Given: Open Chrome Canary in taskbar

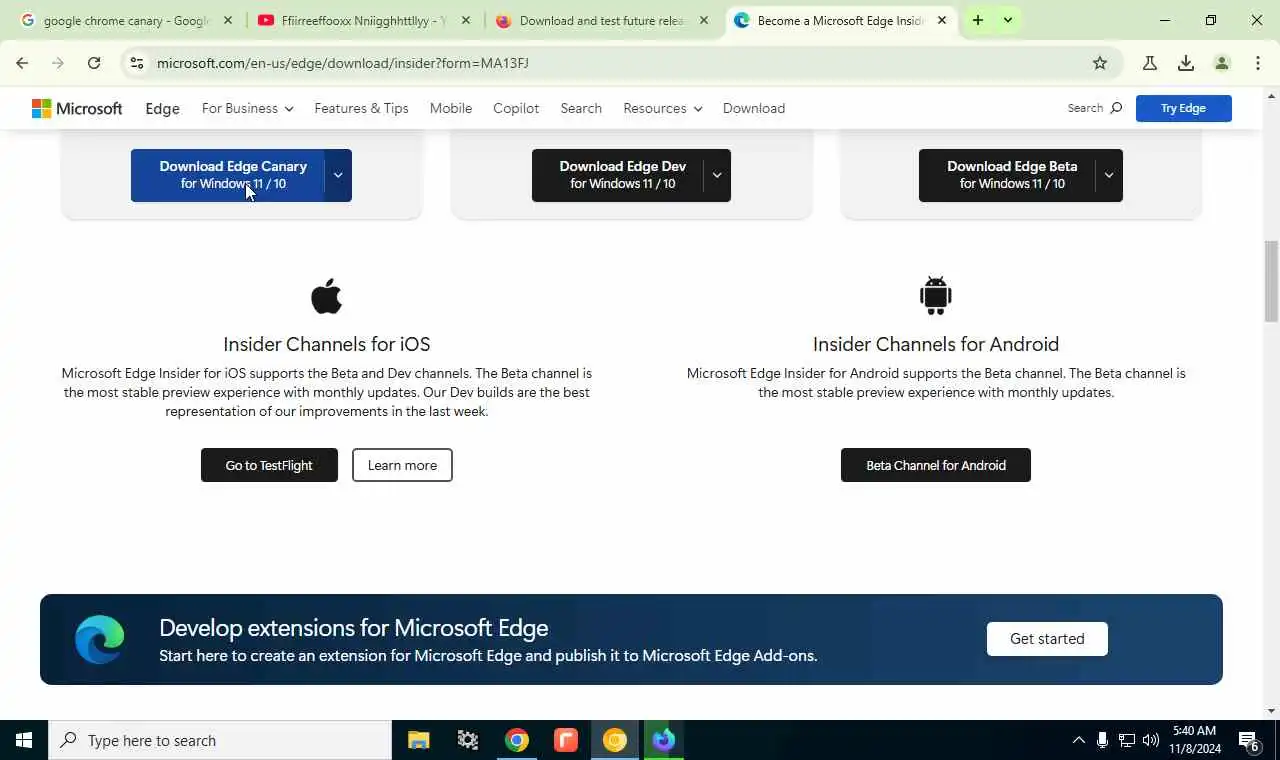Looking at the screenshot, I should coord(614,740).
